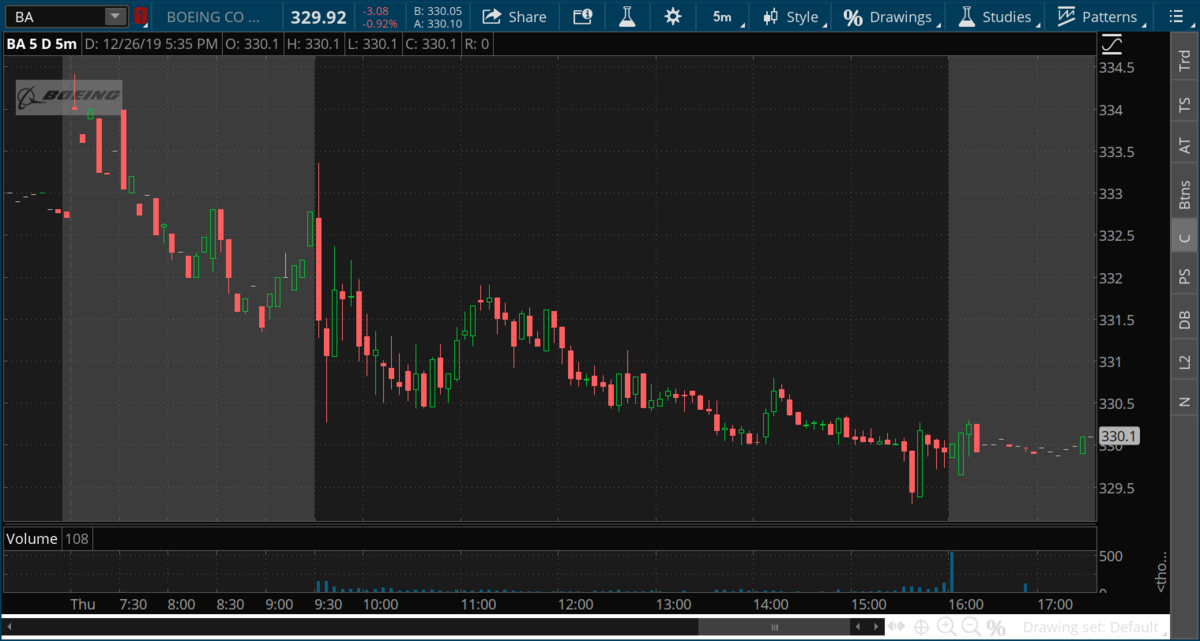The height and width of the screenshot is (641, 1200).
Task: Click the price axis scale curve icon
Action: 1111,44
